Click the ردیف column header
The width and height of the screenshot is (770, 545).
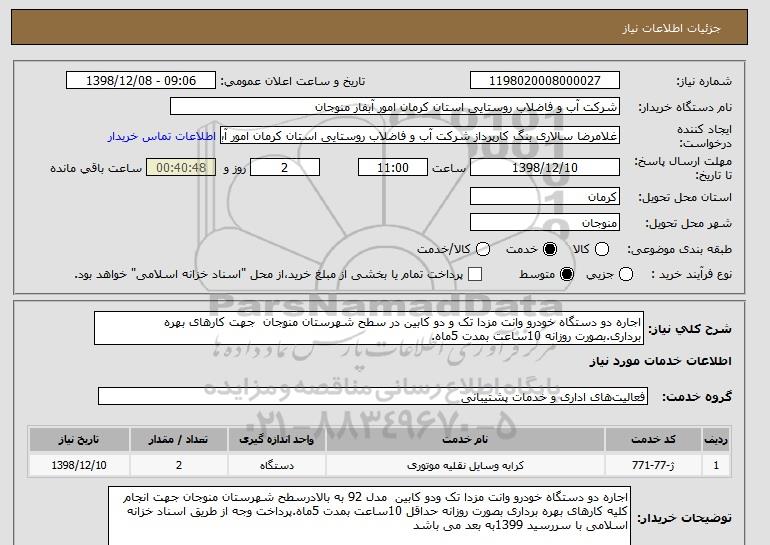click(716, 439)
